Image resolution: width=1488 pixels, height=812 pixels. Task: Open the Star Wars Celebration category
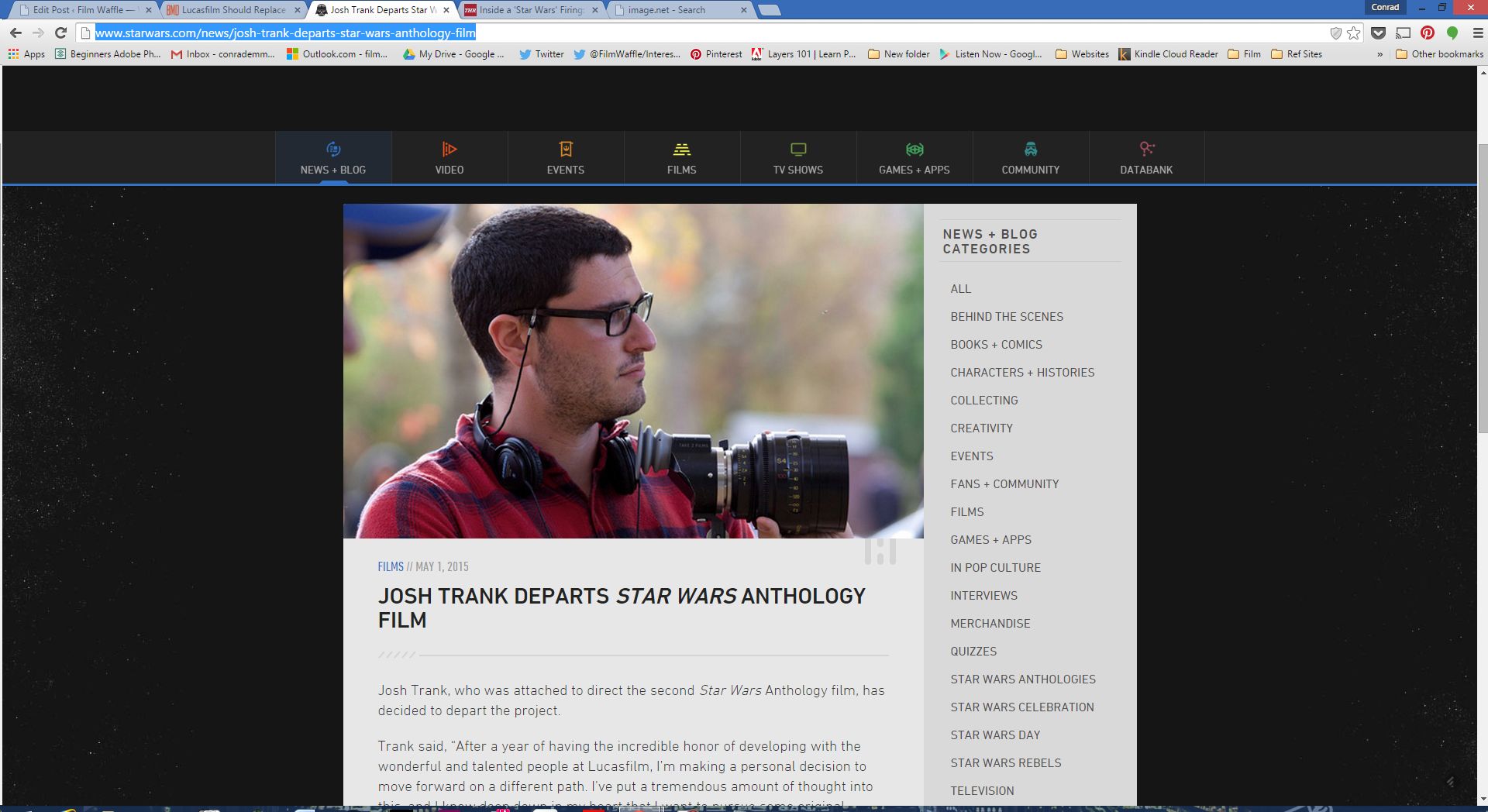pos(1022,707)
